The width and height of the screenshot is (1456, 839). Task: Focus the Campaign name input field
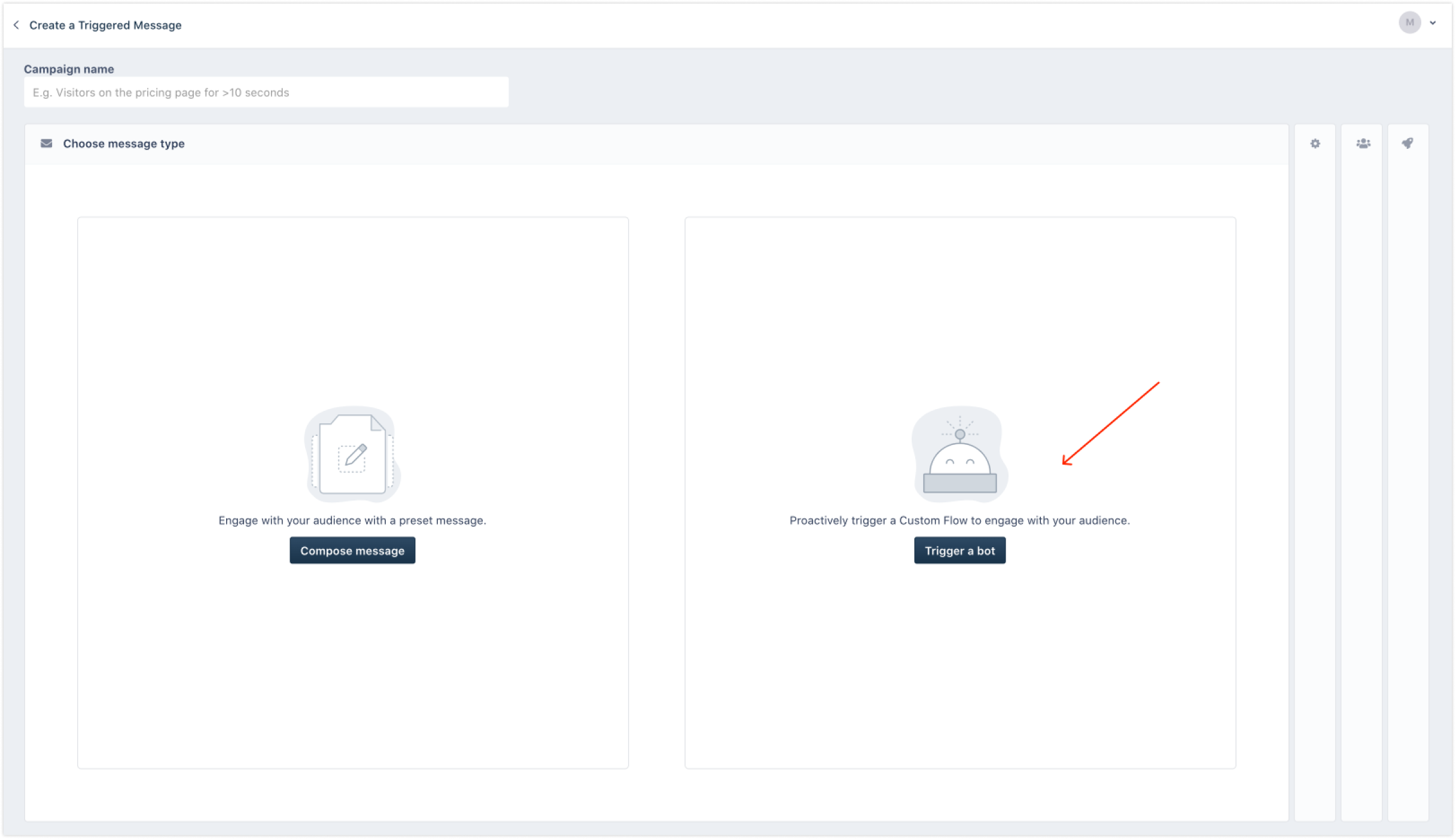pos(266,93)
